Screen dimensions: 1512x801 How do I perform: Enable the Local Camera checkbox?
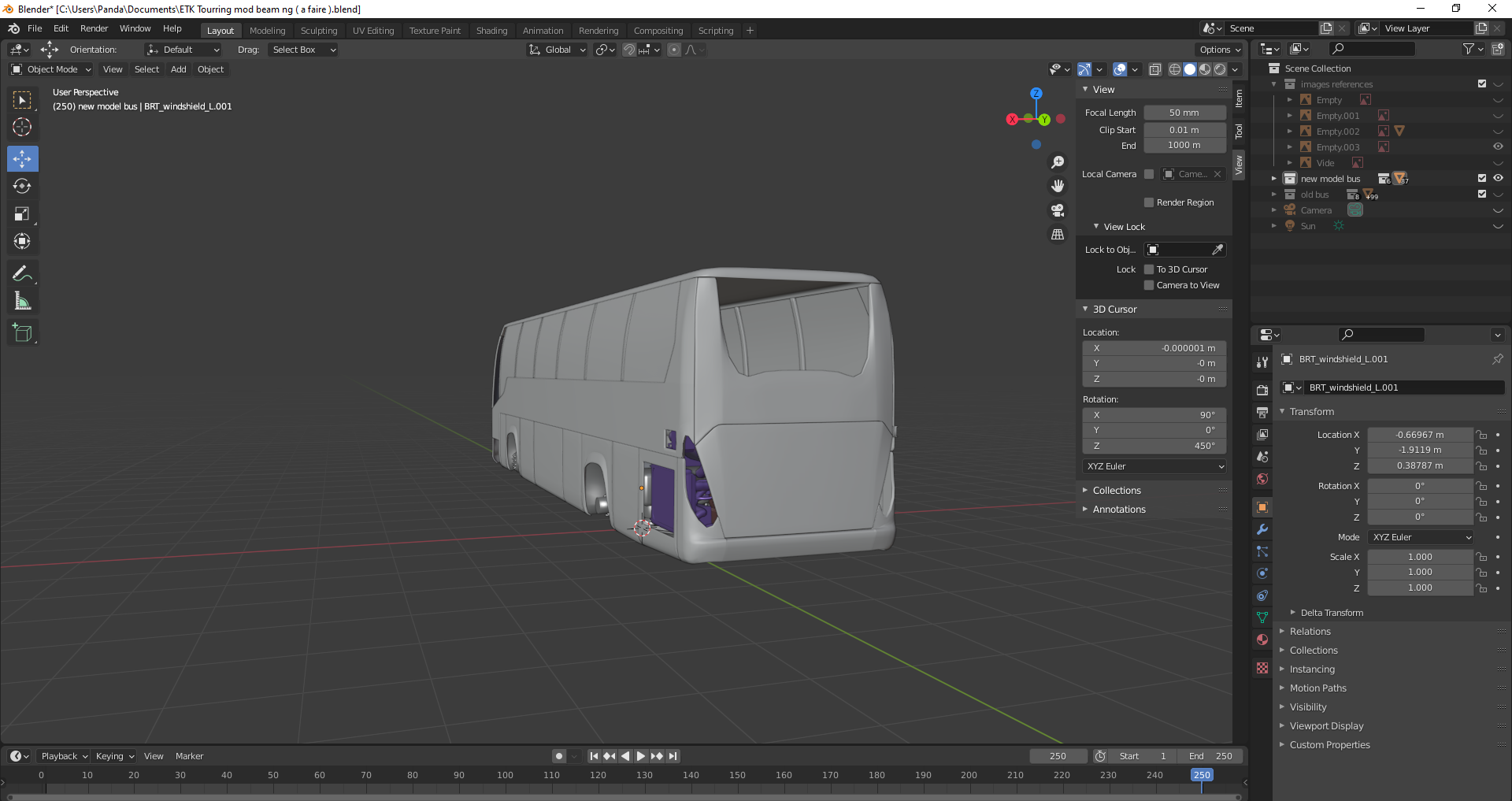click(x=1149, y=174)
